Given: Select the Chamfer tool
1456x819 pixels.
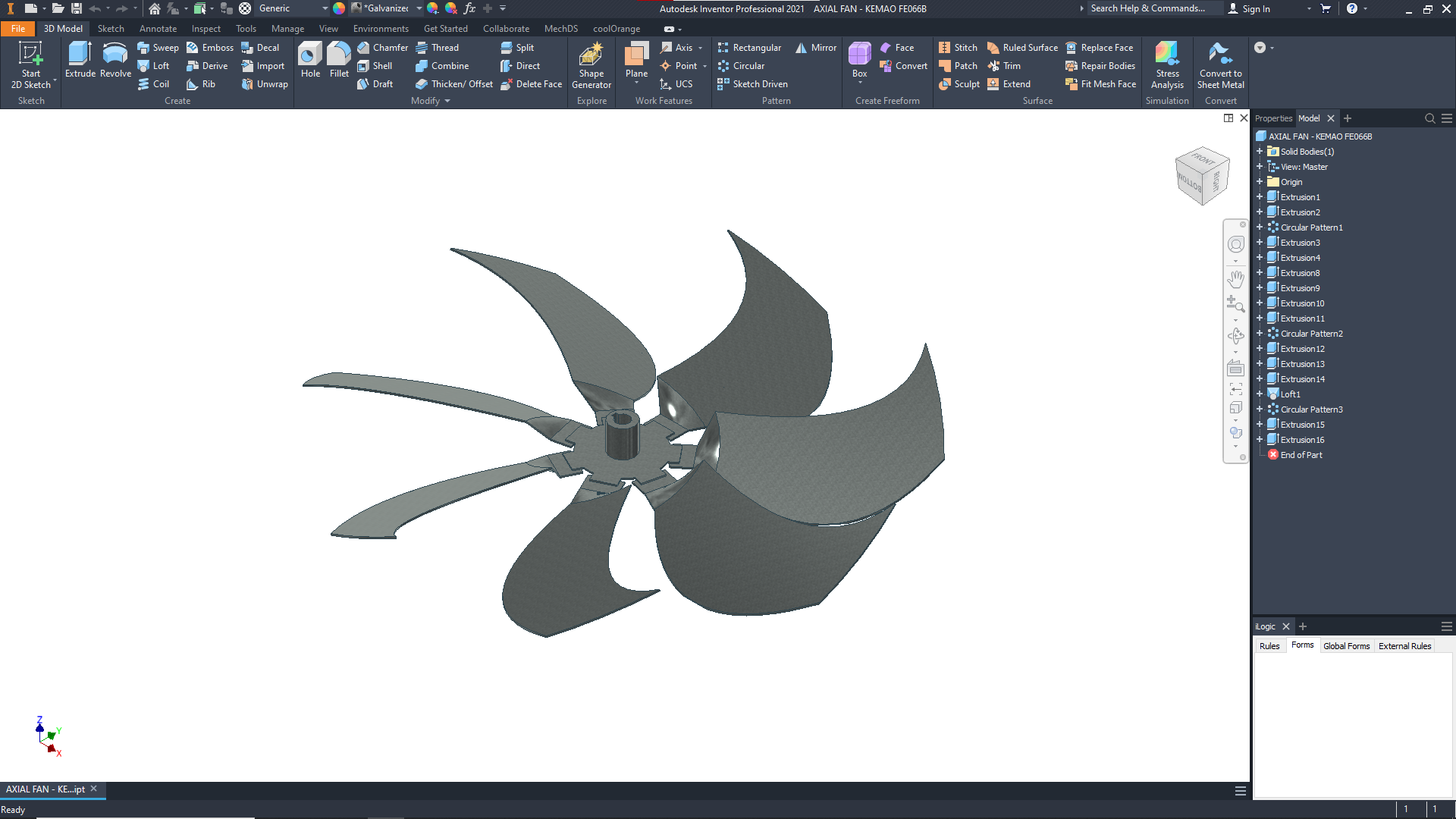Looking at the screenshot, I should point(382,48).
